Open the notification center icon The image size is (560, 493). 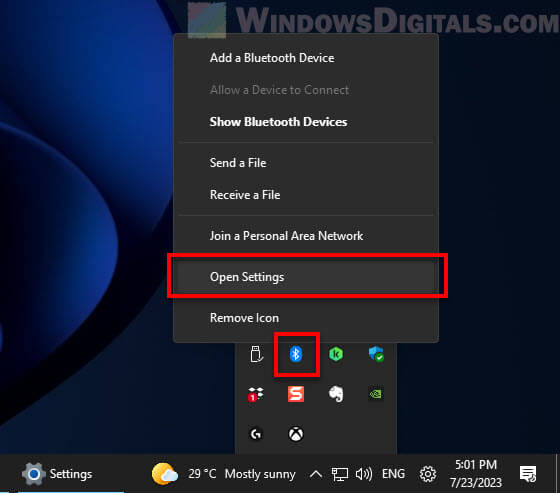528,474
